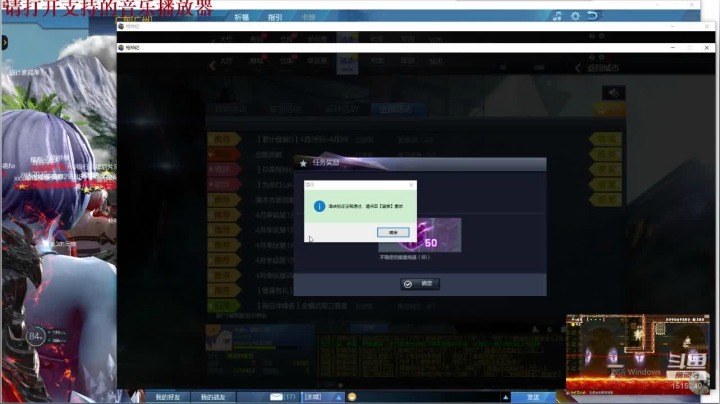The height and width of the screenshot is (404, 720).
Task: Click the 我的战友 button in the bottom bar
Action: pos(213,397)
